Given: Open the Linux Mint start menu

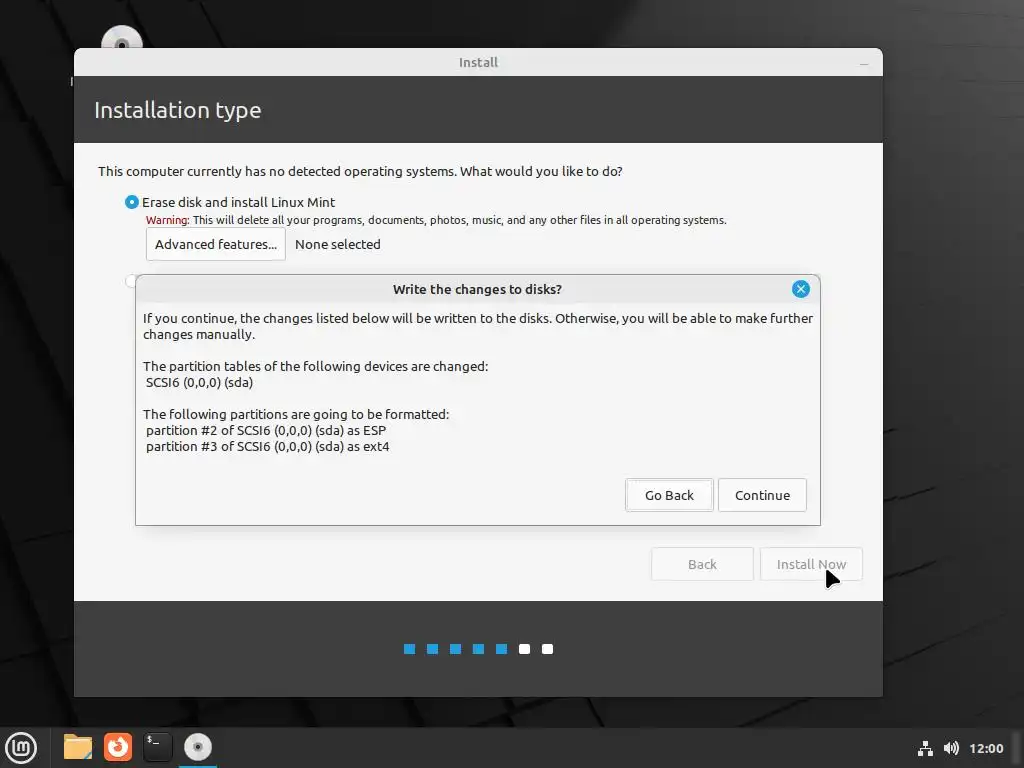Looking at the screenshot, I should point(21,747).
